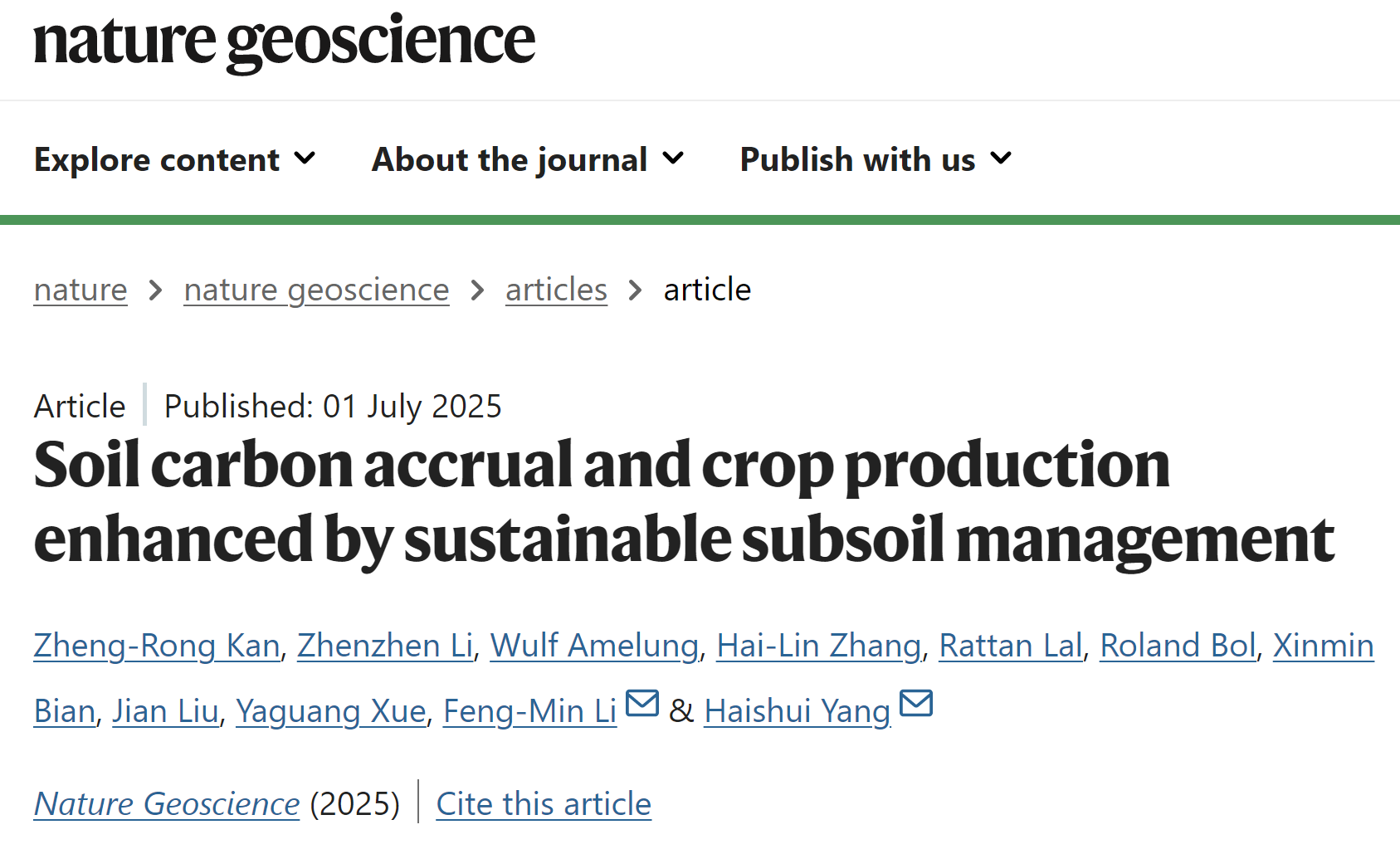Open Yaguang Xue author details
1400x849 pixels.
330,711
